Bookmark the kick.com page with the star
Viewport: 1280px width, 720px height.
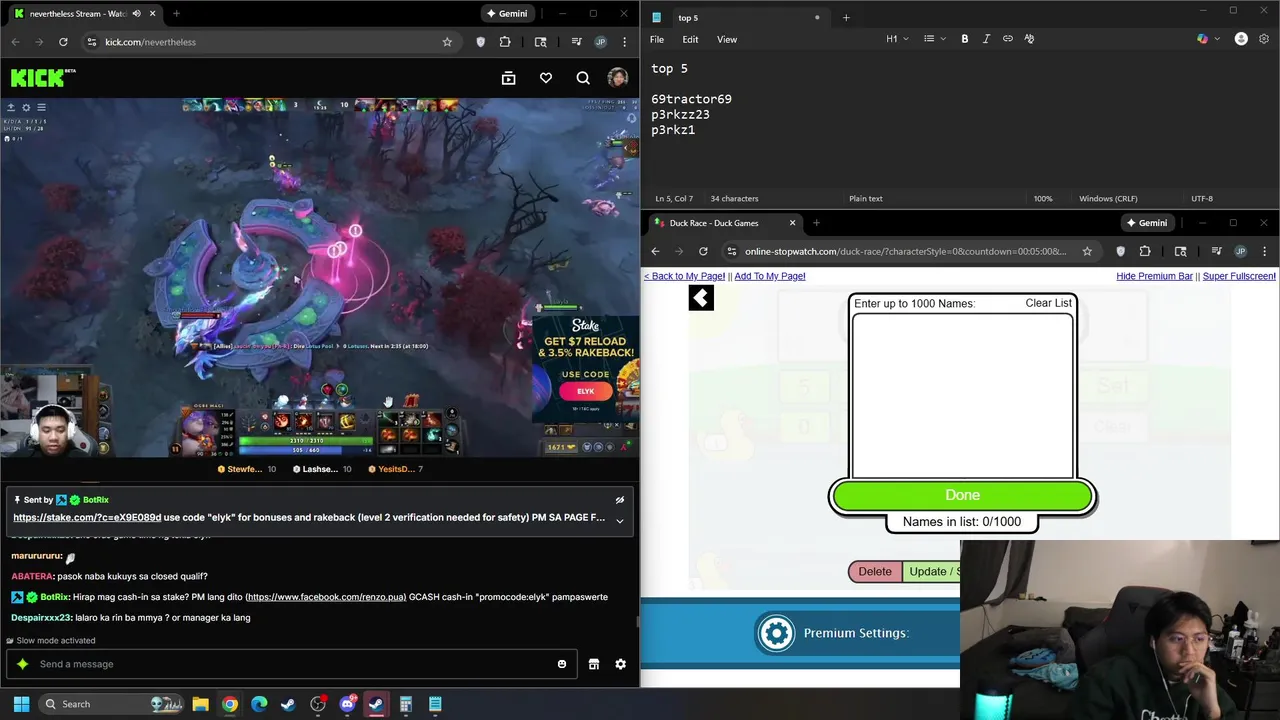tap(447, 42)
